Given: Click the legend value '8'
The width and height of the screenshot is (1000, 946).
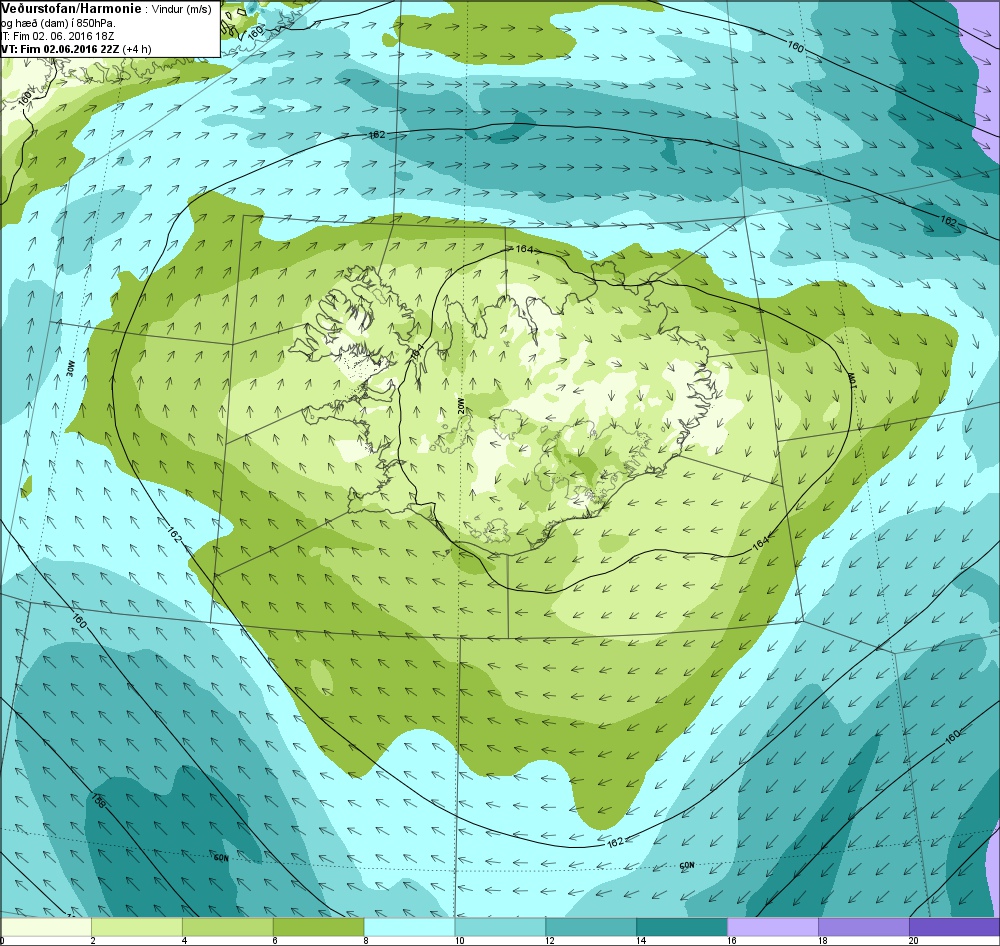Looking at the screenshot, I should tap(365, 940).
